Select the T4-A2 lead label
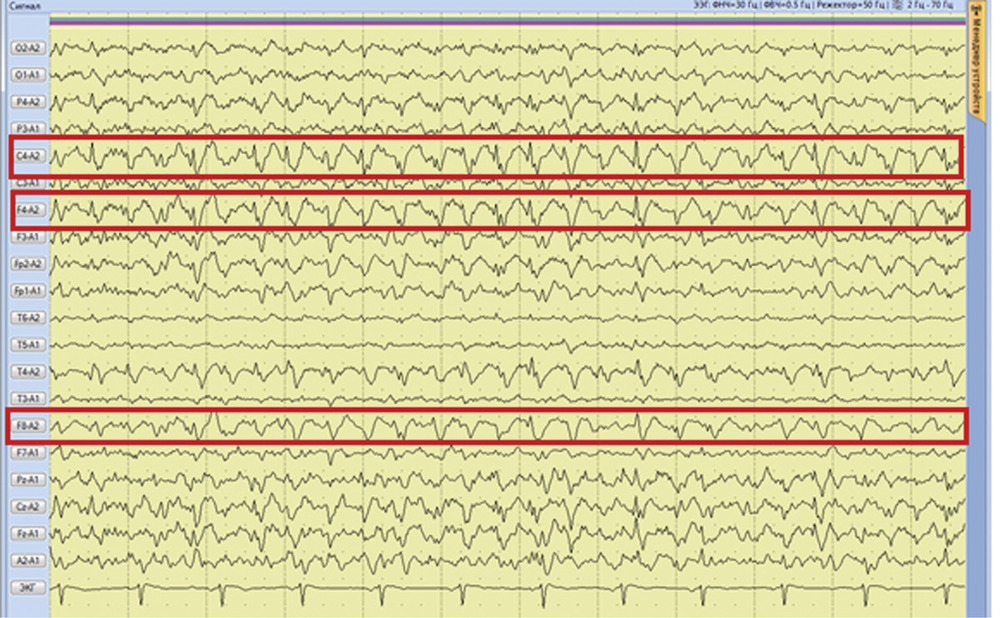This screenshot has height=618, width=1000. click(x=26, y=372)
